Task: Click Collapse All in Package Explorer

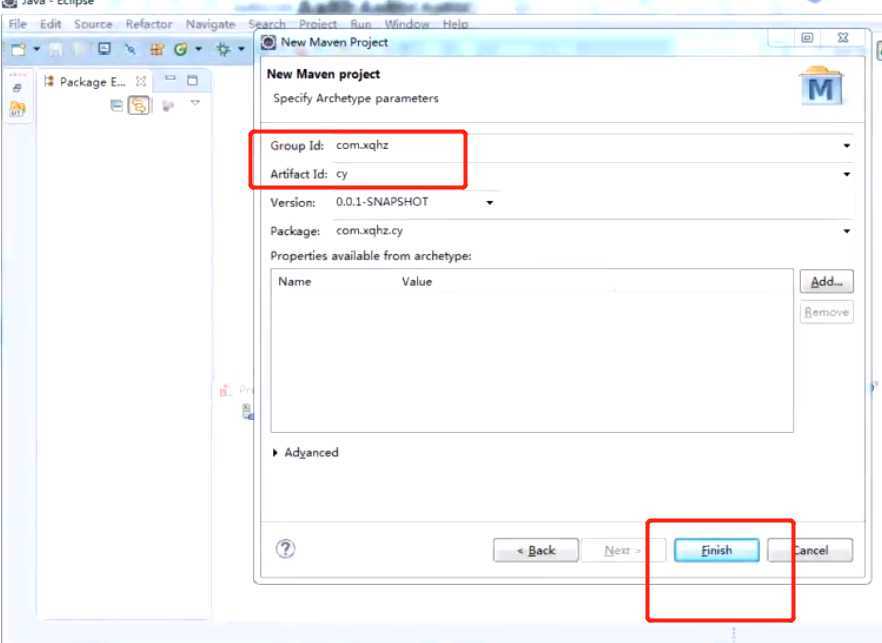Action: tap(116, 105)
